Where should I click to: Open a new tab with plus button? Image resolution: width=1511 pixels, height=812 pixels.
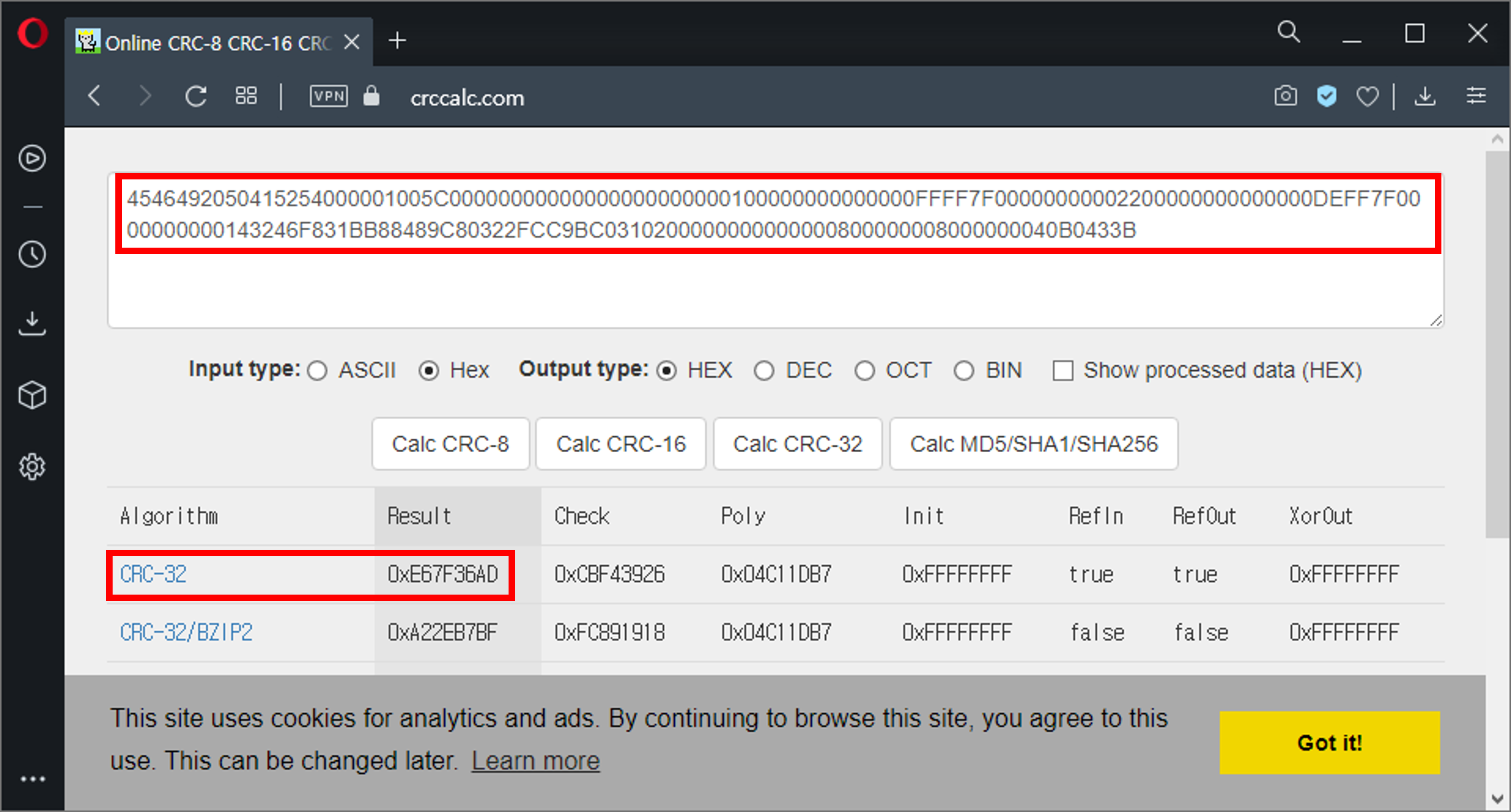(397, 40)
